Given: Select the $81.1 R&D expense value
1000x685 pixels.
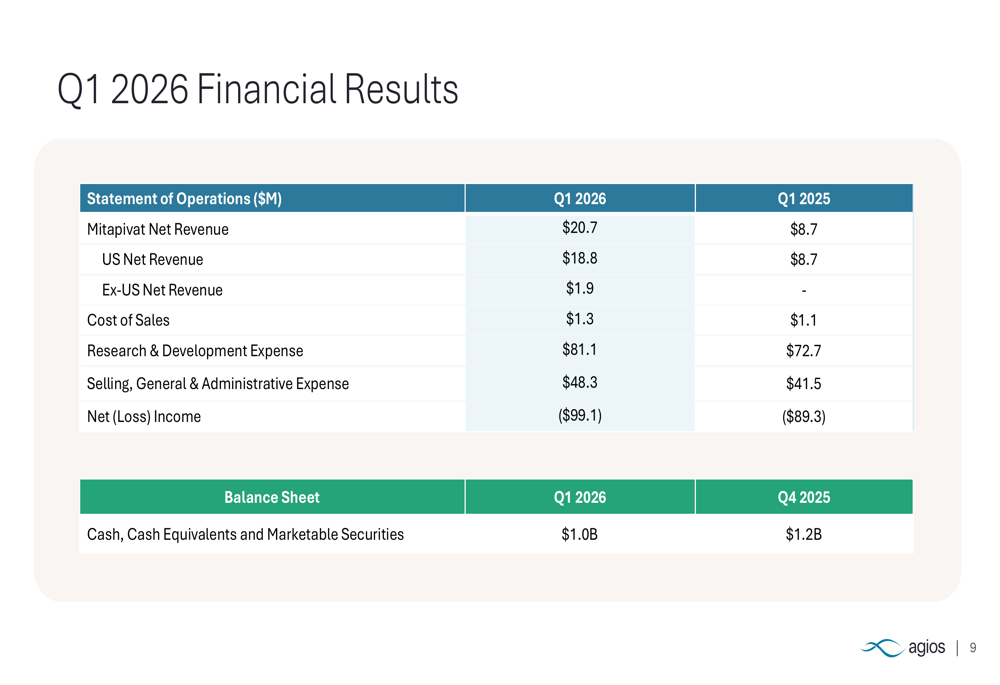Looking at the screenshot, I should click(x=580, y=349).
